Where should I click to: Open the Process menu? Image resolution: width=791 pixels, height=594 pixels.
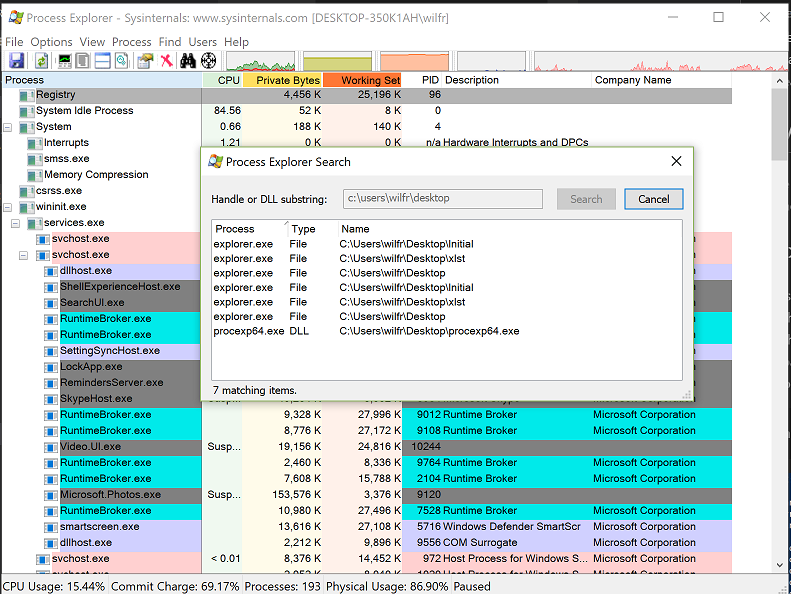click(132, 42)
